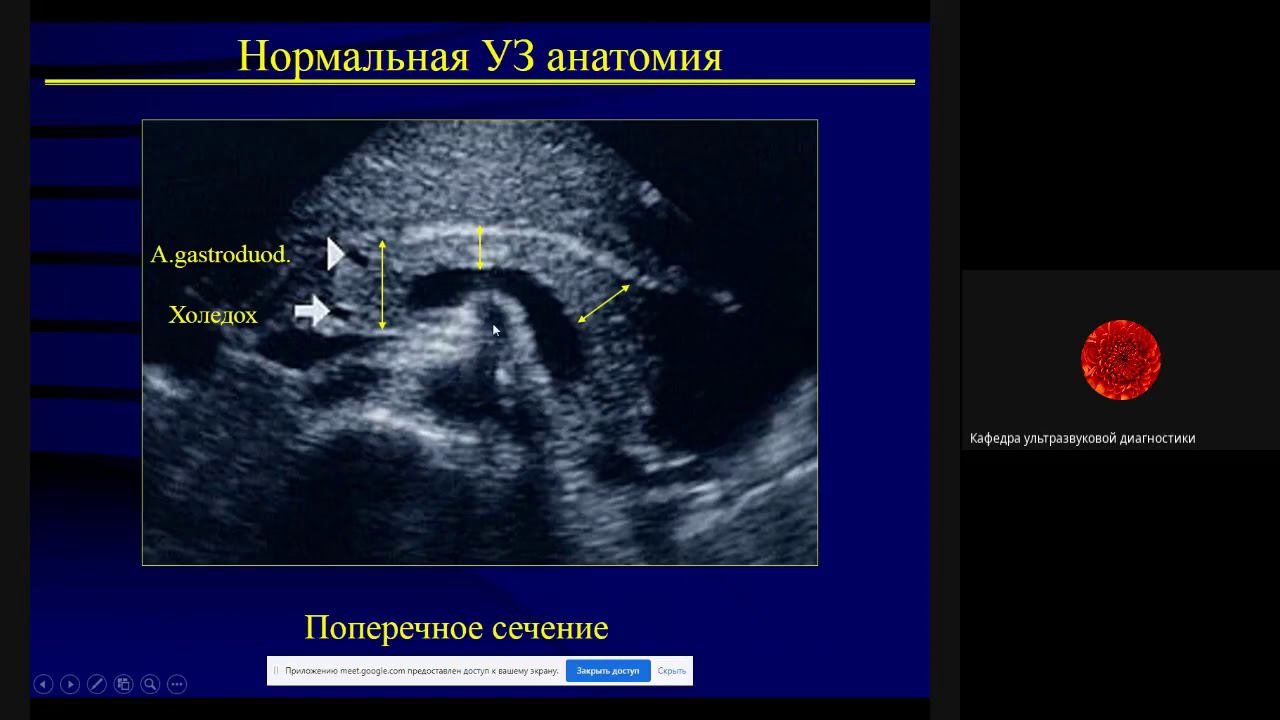Click the caption Поперечное сечение
Viewport: 1280px width, 720px height.
pos(456,628)
